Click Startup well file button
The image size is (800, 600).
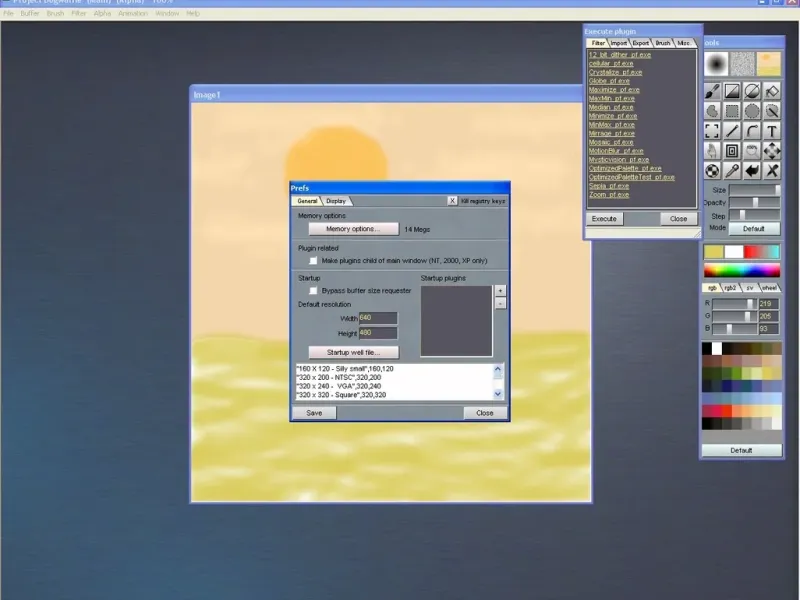(x=354, y=353)
